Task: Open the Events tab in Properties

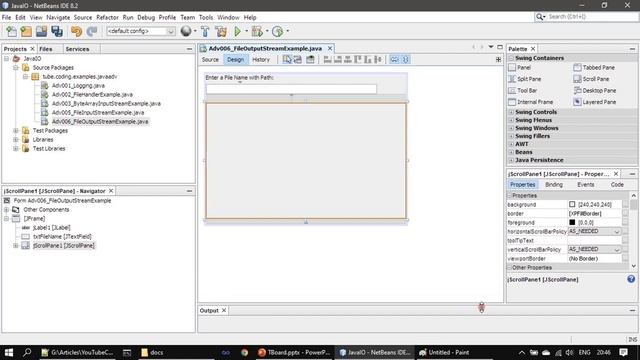Action: click(585, 184)
